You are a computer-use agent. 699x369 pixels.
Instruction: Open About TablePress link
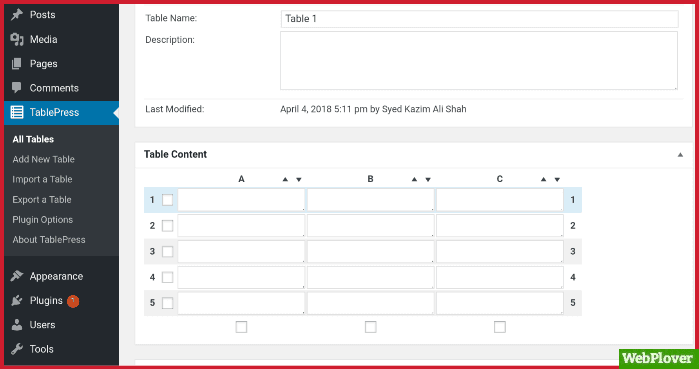point(49,239)
